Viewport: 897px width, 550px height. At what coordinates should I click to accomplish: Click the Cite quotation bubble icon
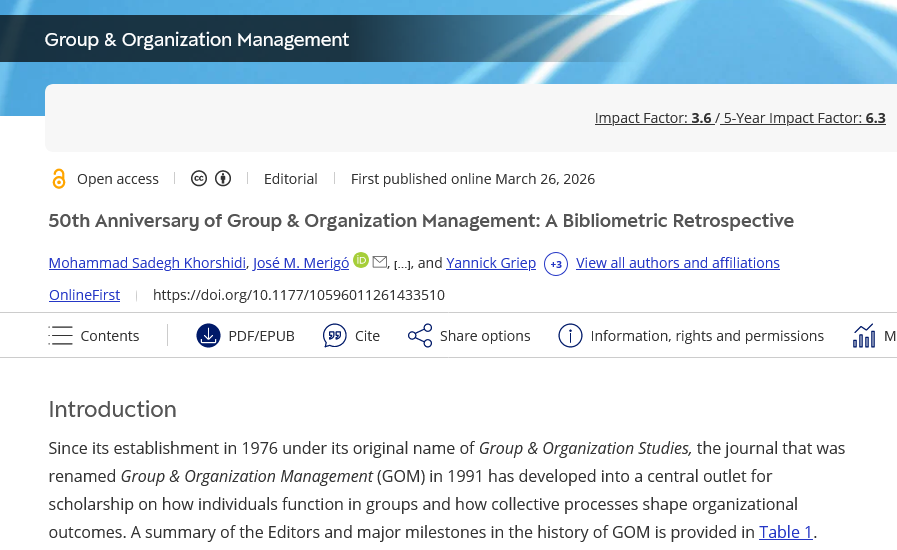[x=335, y=335]
